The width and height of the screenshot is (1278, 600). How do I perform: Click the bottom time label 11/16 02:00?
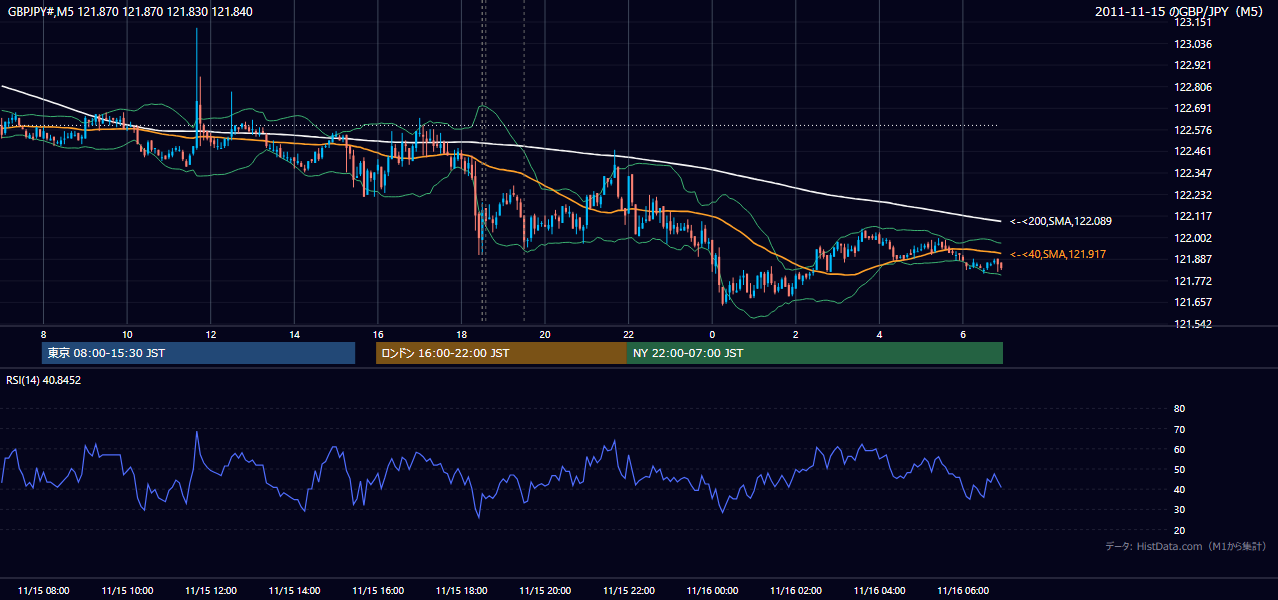pos(795,591)
